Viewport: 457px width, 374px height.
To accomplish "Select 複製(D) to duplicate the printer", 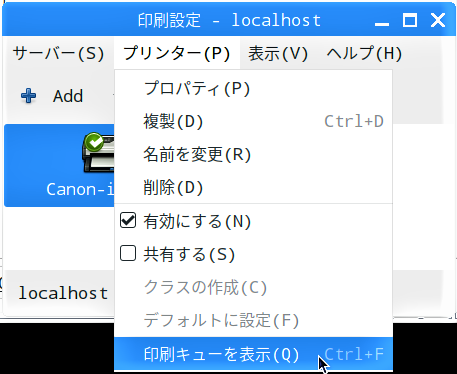I will [253, 121].
